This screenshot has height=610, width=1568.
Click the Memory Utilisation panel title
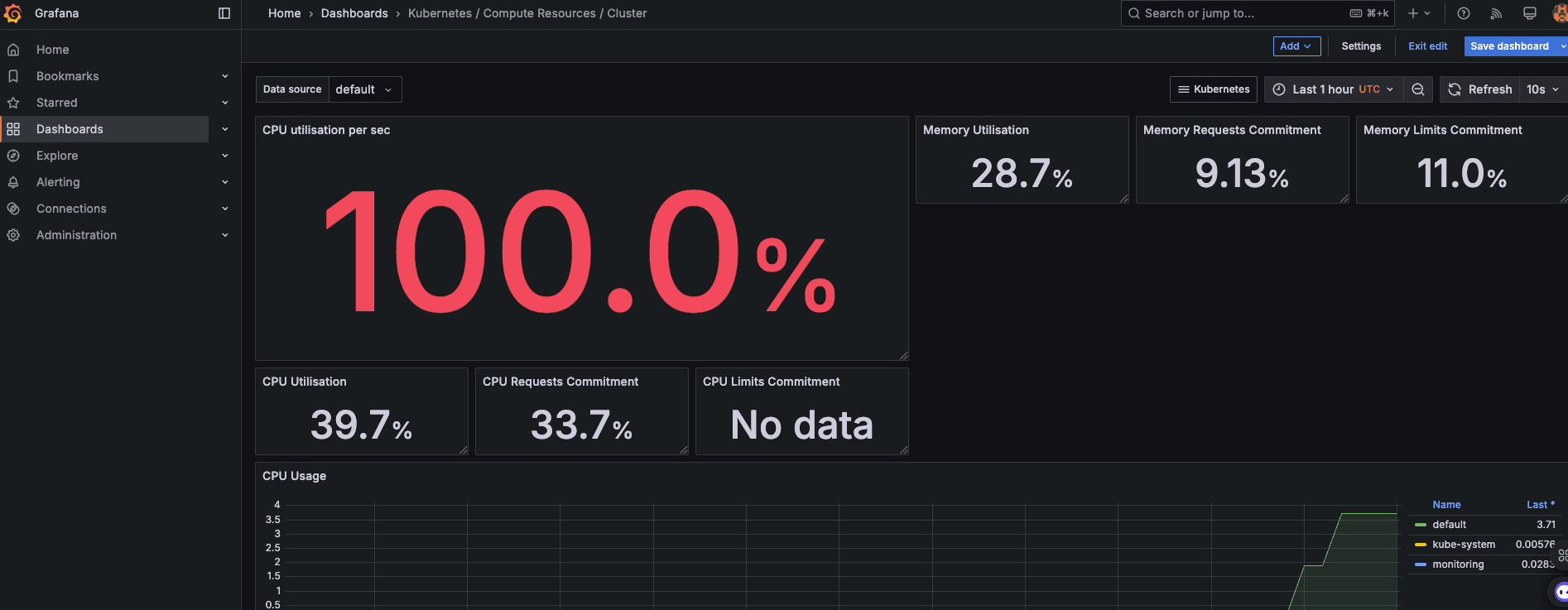(x=976, y=130)
